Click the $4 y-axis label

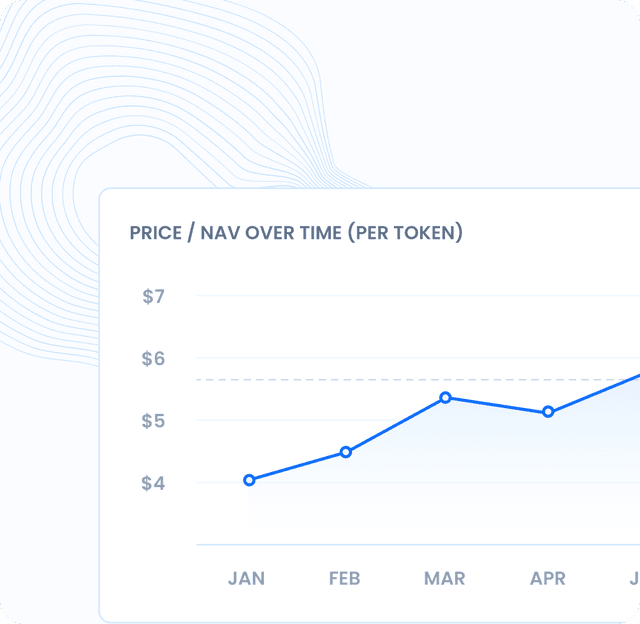(153, 483)
